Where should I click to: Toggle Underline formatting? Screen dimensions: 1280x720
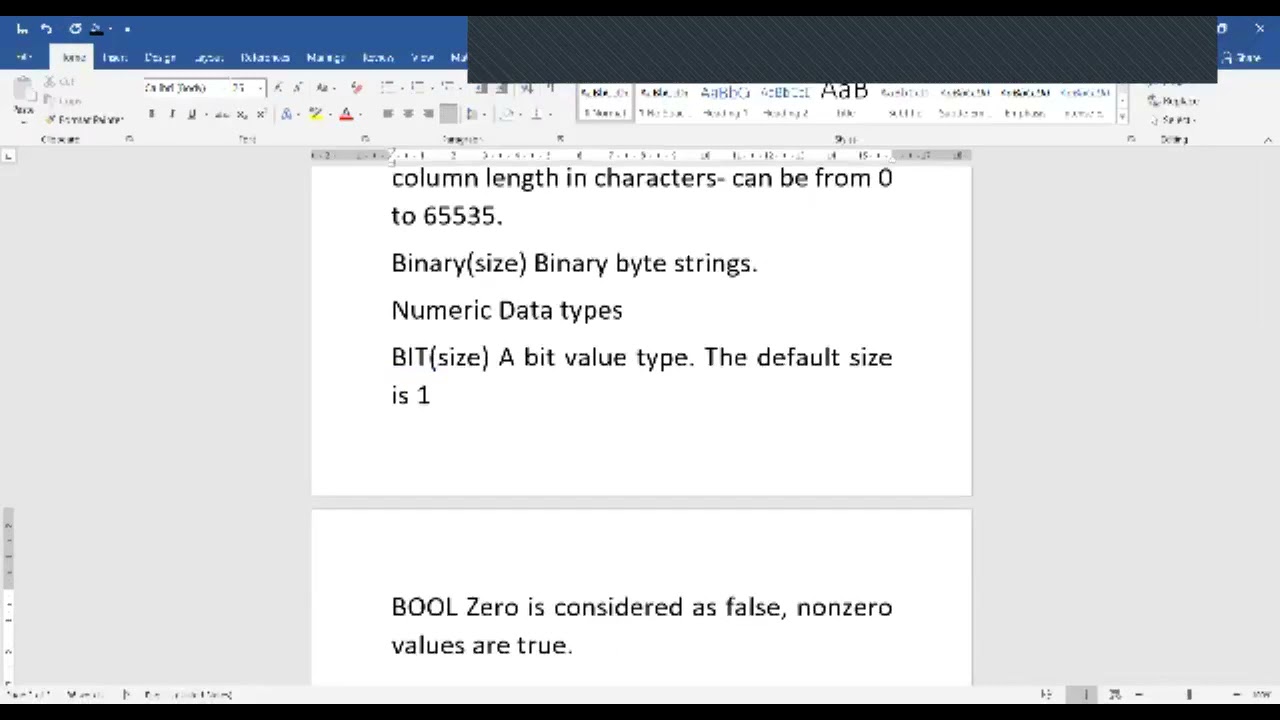pos(192,114)
